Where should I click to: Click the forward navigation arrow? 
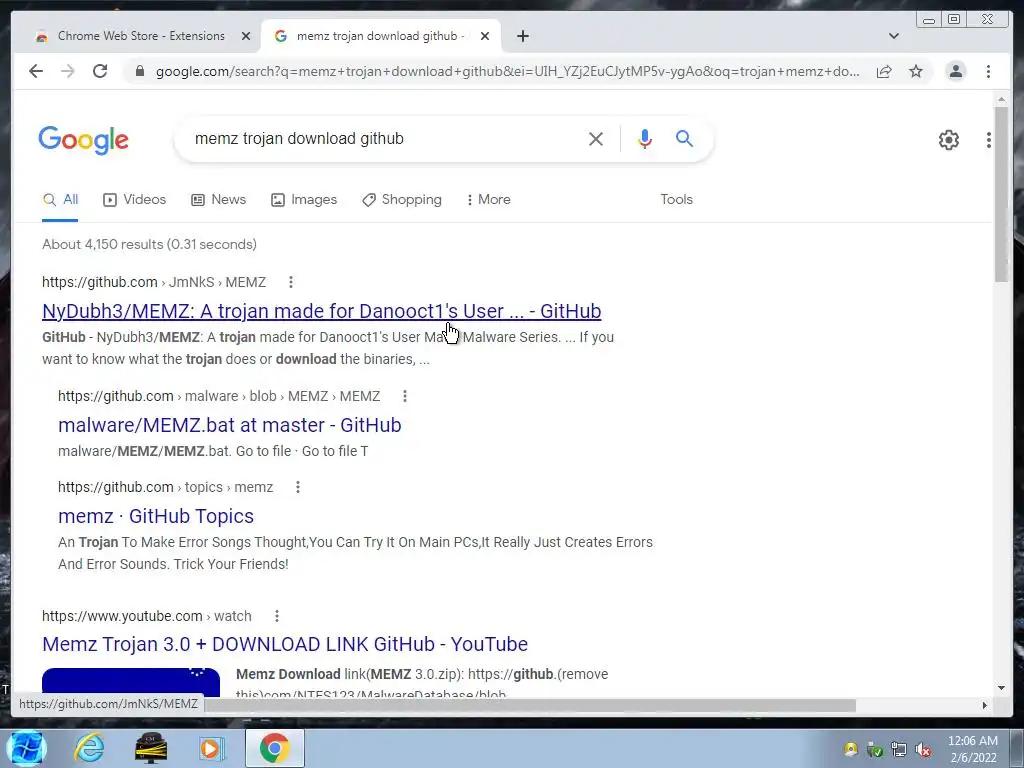(x=68, y=71)
